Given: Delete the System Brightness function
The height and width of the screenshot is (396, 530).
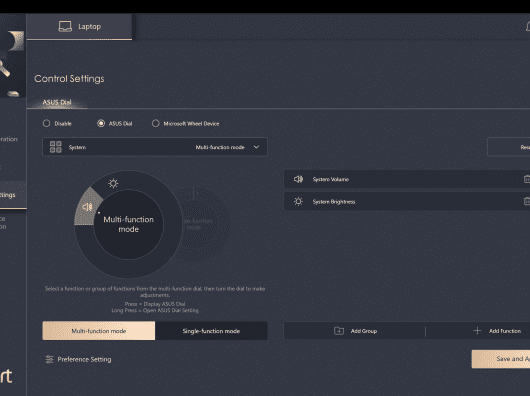Looking at the screenshot, I should tap(527, 202).
